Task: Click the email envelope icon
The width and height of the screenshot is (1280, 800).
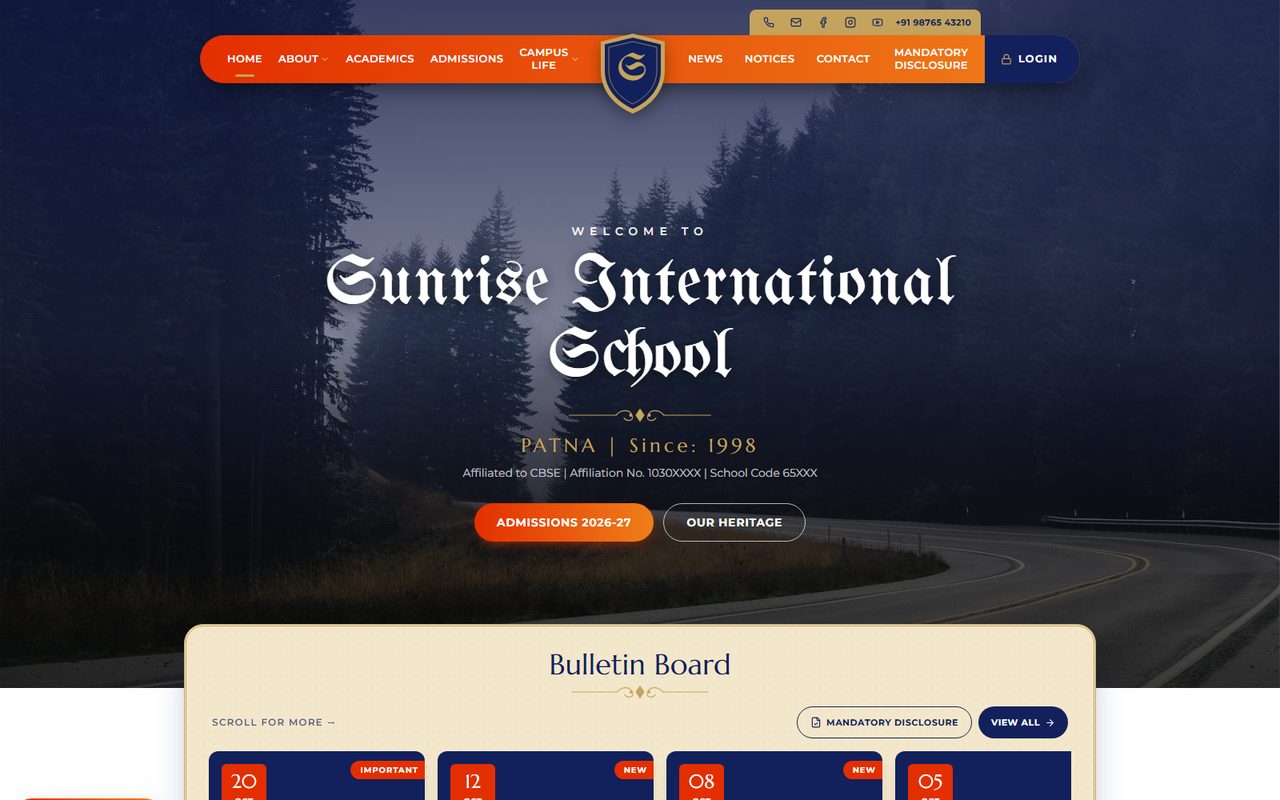Action: point(796,22)
